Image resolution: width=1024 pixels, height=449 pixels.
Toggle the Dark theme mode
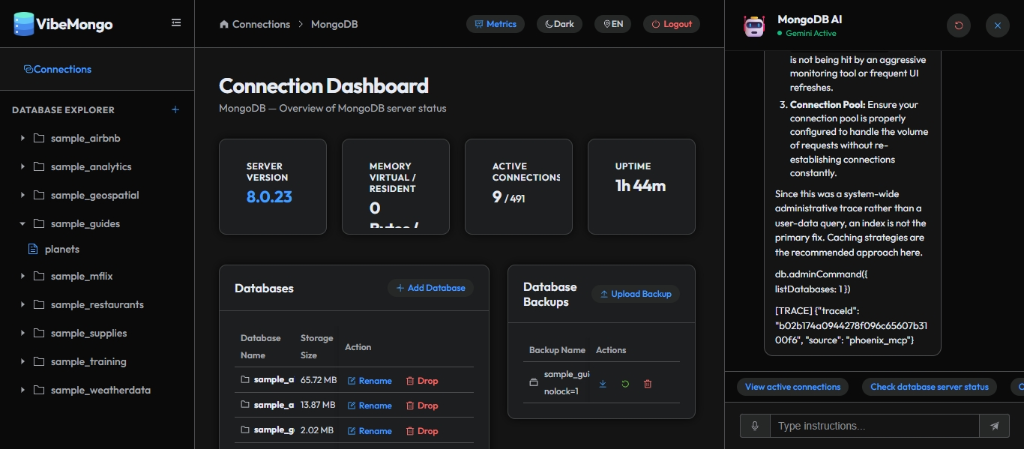tap(560, 24)
